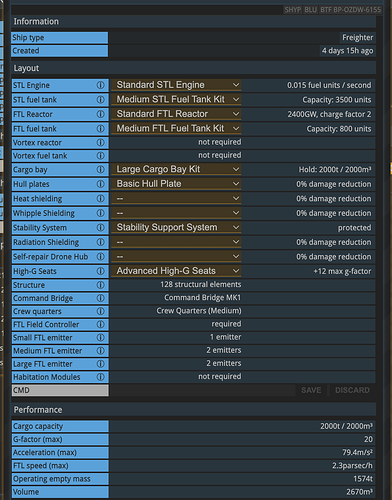Show info for Habitation Modules

tap(100, 377)
